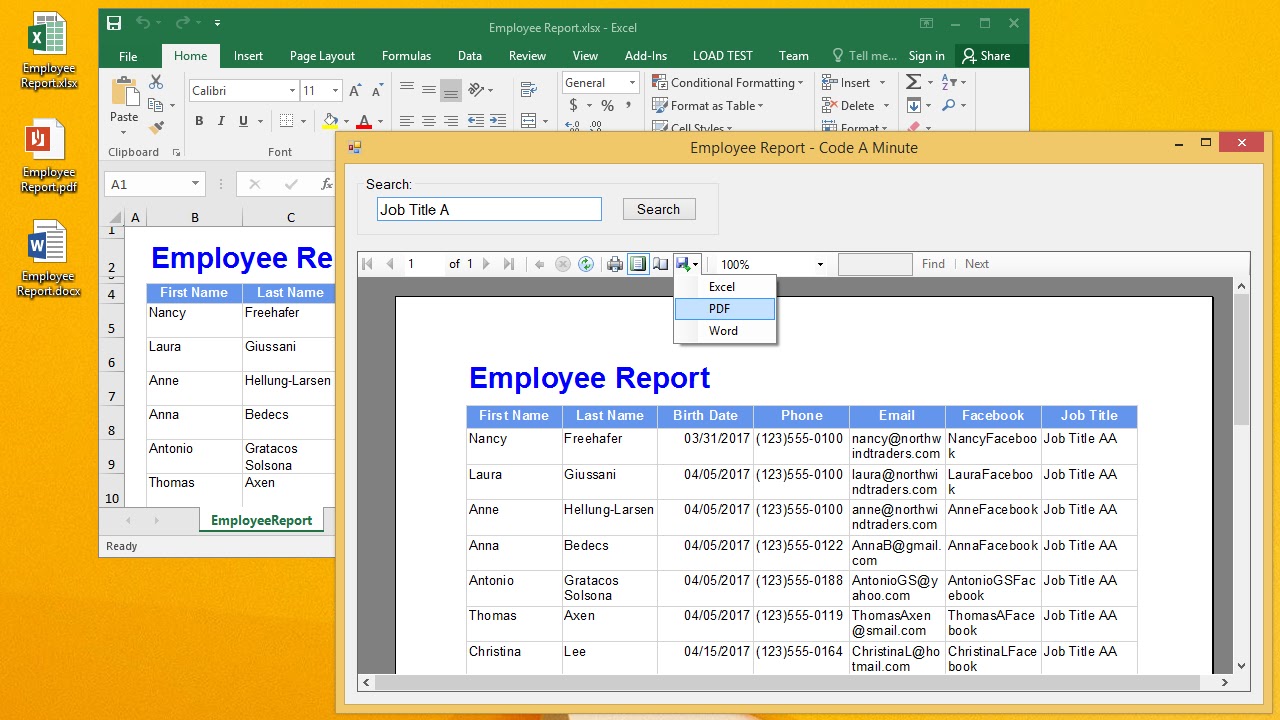Image resolution: width=1280 pixels, height=720 pixels.
Task: Click the Format Painter brush icon
Action: click(156, 128)
